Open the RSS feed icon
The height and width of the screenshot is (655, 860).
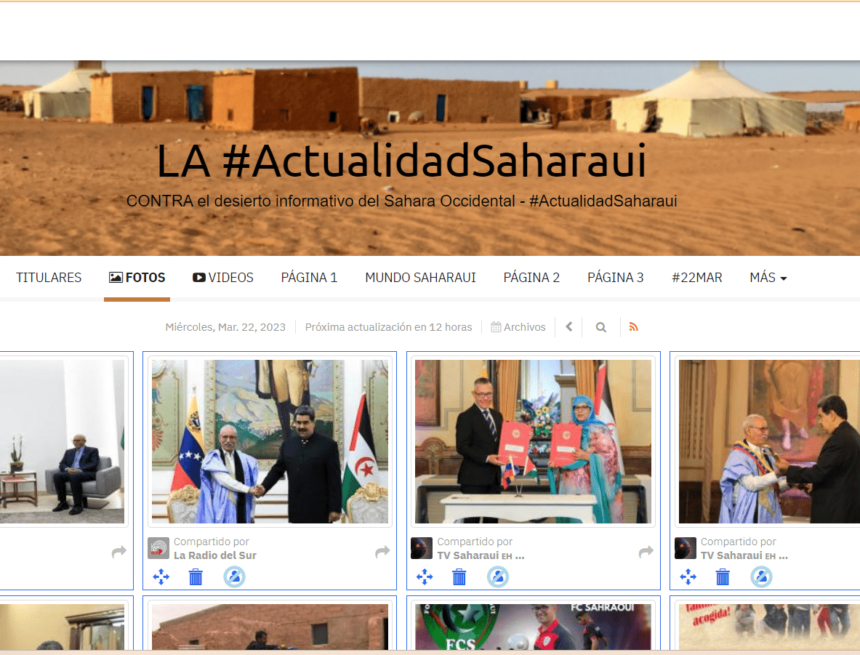click(634, 326)
